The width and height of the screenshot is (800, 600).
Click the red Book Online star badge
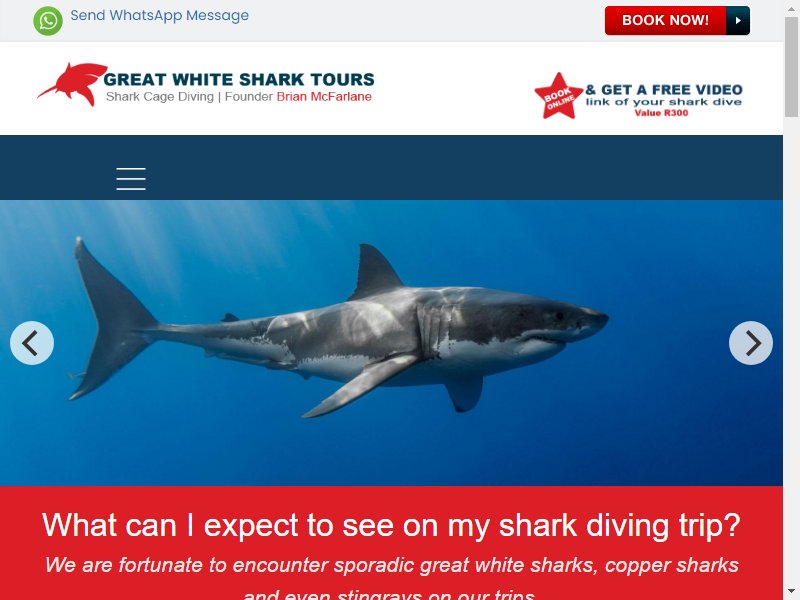559,96
